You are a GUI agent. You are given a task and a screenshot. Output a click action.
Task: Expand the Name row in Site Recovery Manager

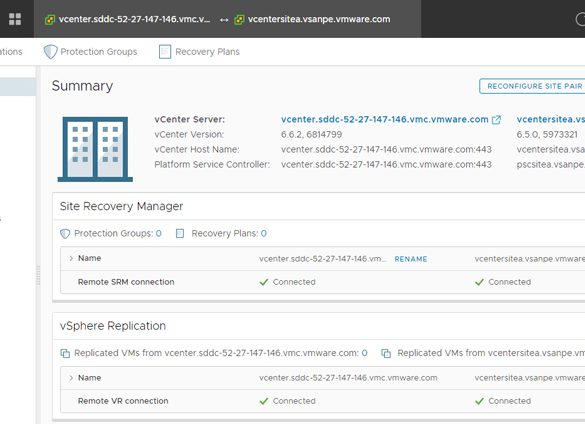[x=71, y=258]
